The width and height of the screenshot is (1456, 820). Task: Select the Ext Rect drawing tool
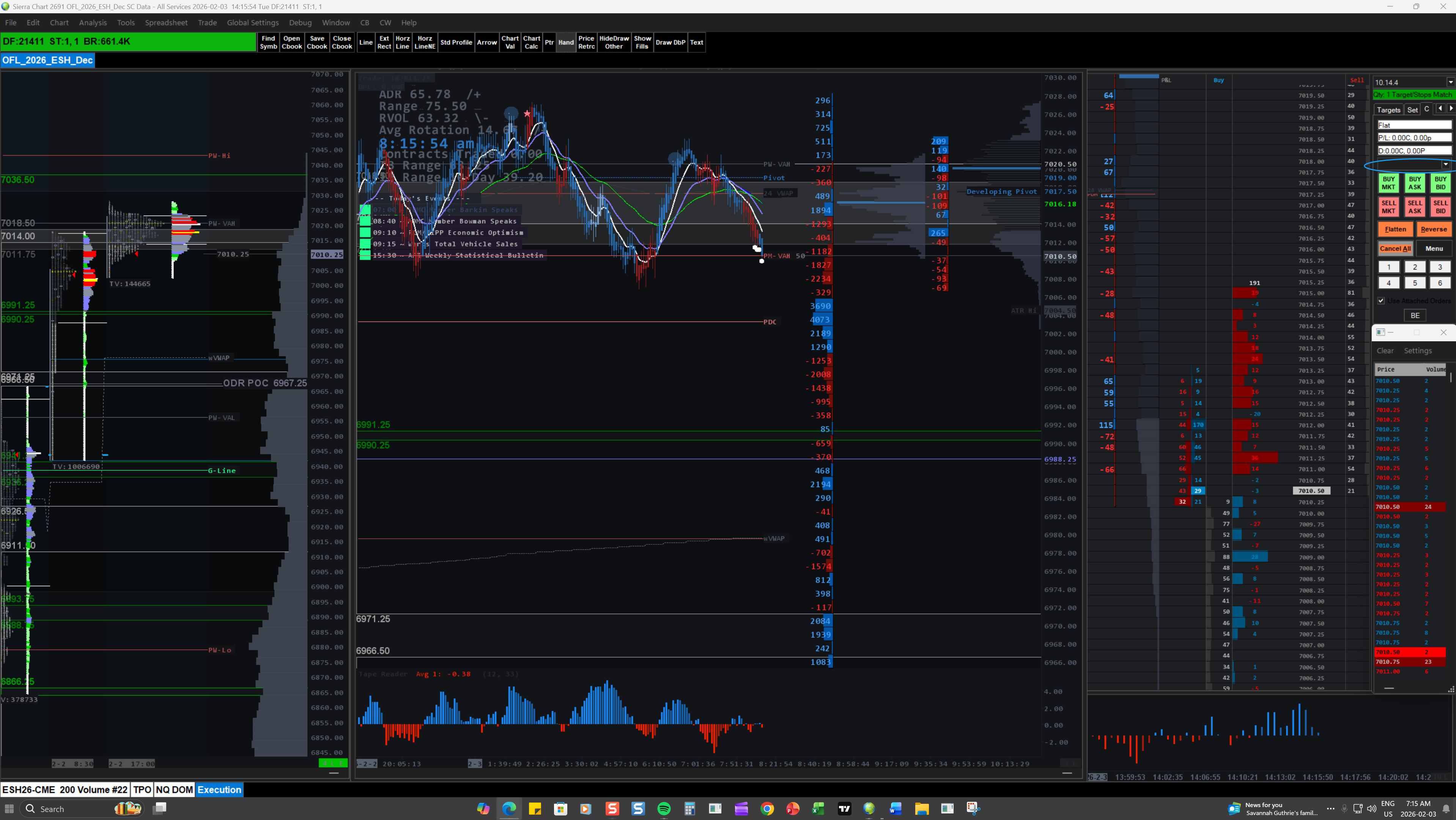click(384, 43)
